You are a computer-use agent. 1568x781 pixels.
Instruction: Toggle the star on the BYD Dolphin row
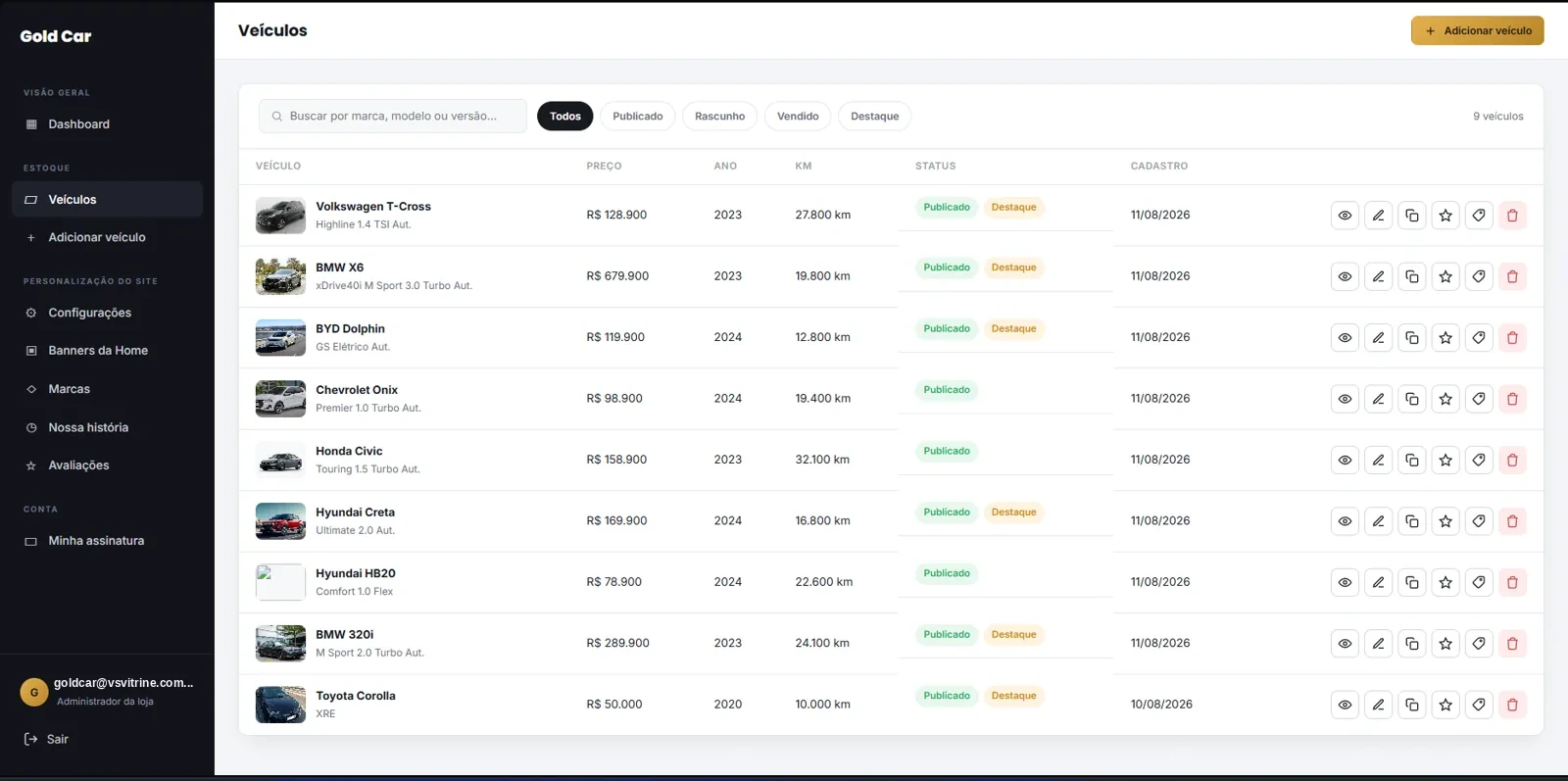coord(1445,338)
